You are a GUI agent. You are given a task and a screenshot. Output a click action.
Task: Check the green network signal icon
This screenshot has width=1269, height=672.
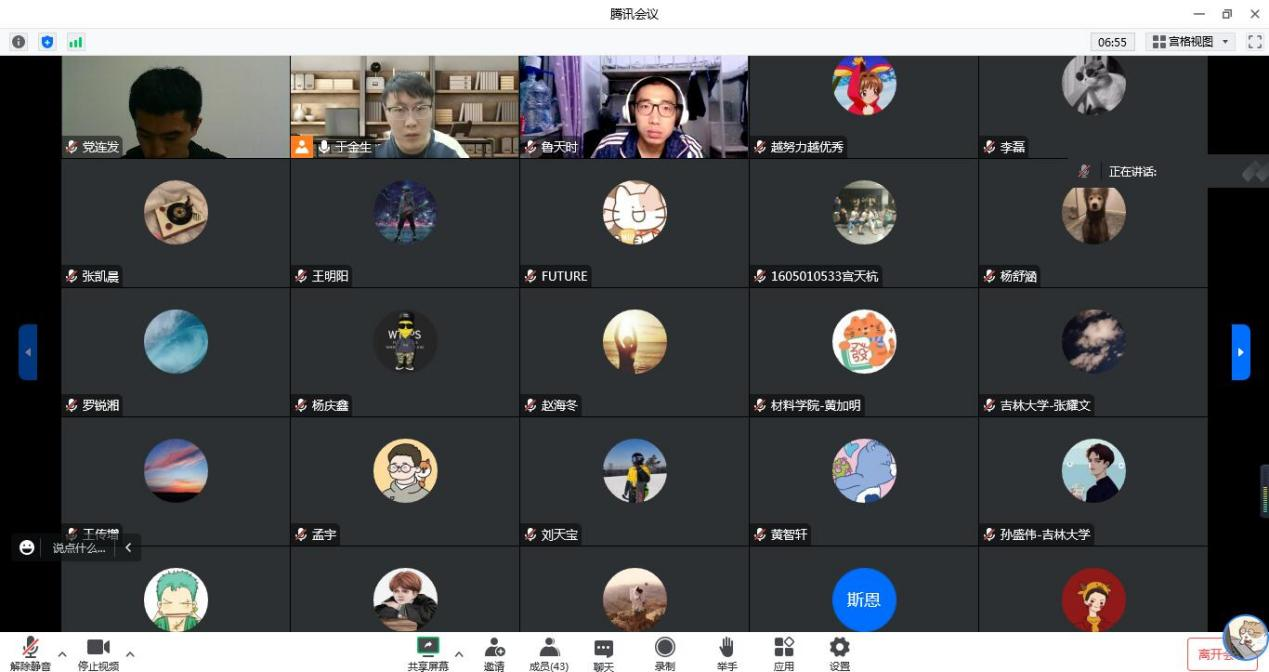point(75,42)
